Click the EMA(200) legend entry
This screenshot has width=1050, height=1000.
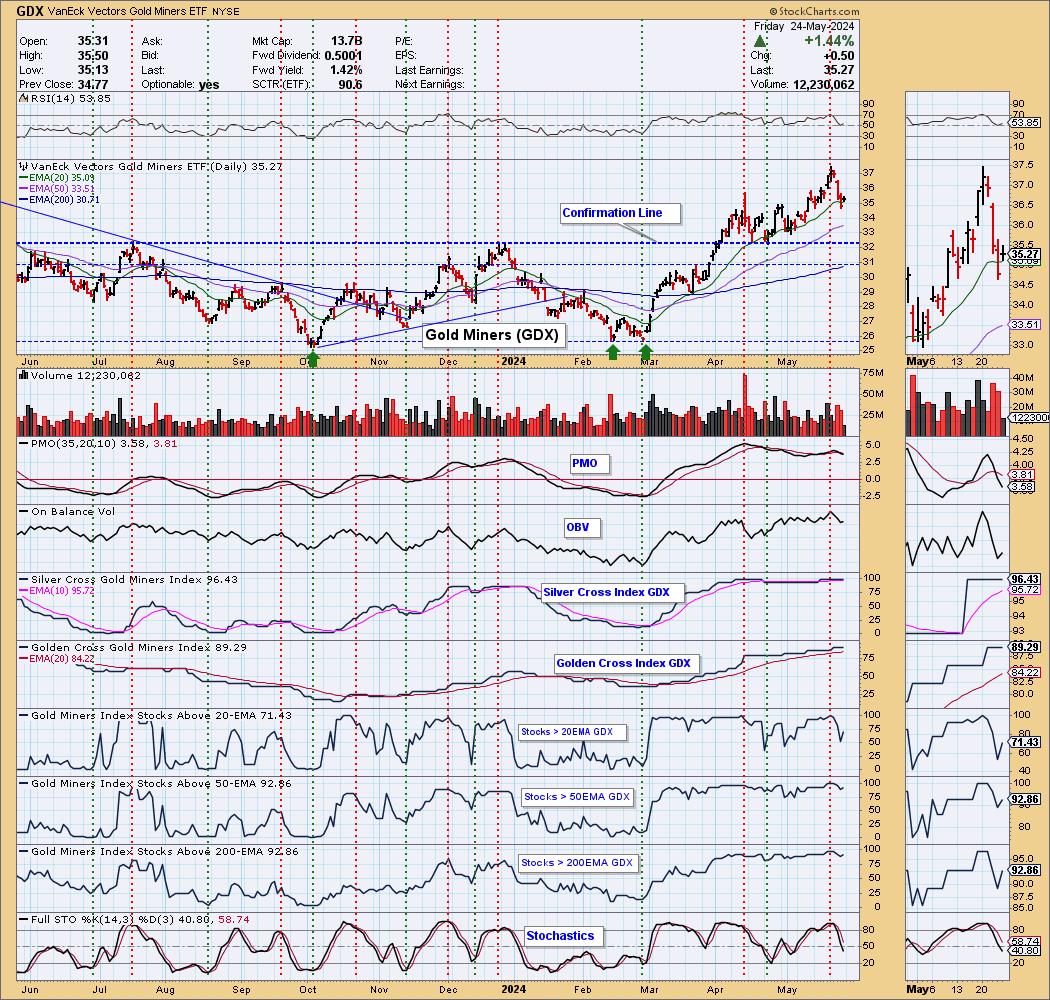click(60, 200)
